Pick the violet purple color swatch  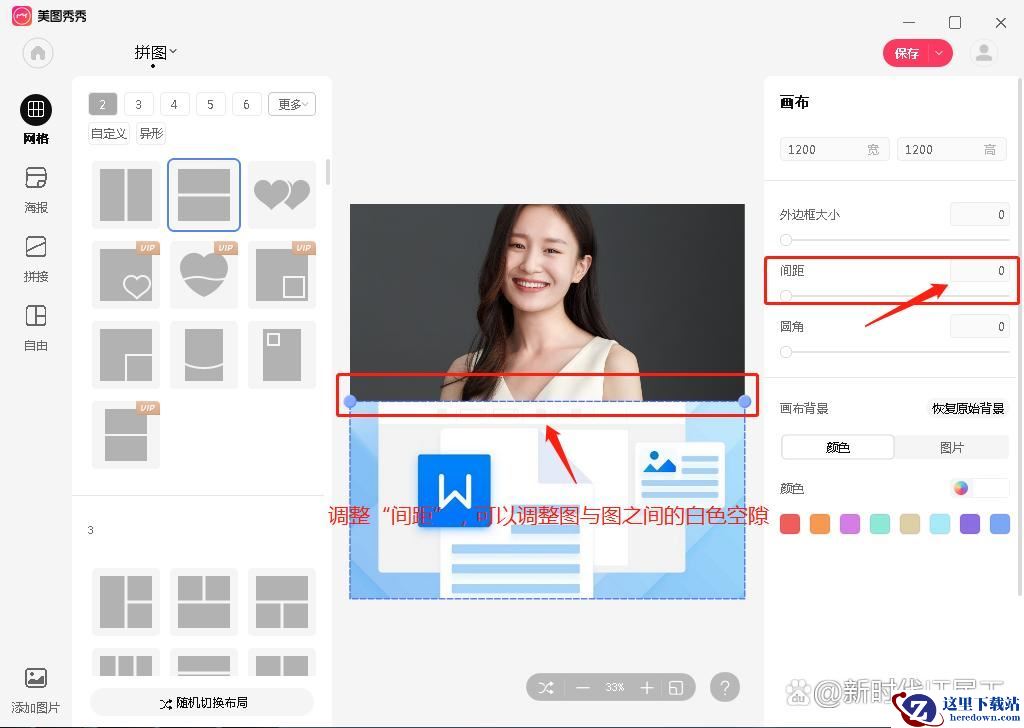(x=970, y=524)
